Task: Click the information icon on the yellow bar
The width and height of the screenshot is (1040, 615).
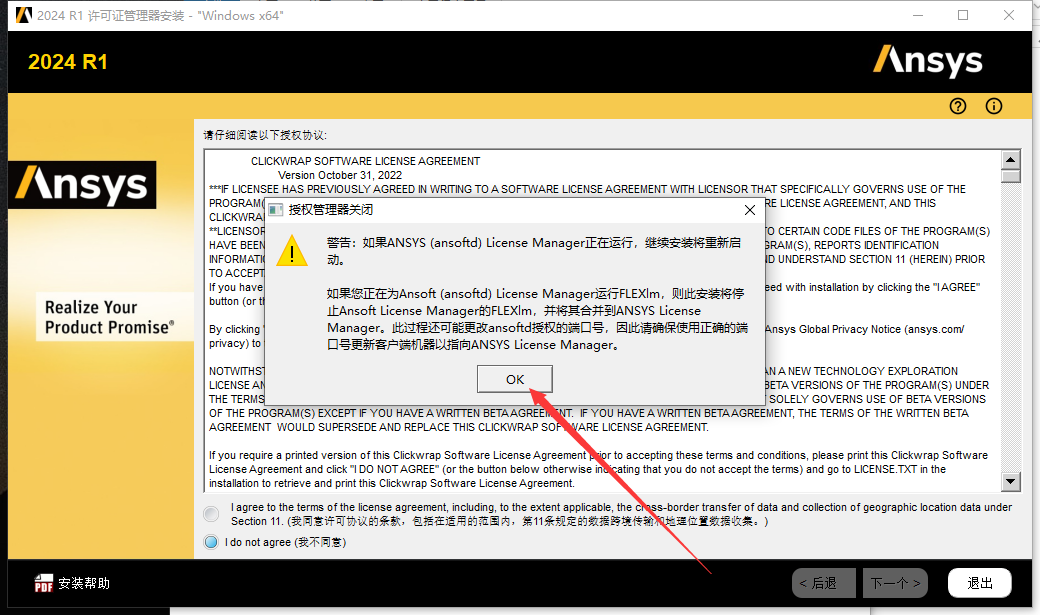Action: coord(993,106)
